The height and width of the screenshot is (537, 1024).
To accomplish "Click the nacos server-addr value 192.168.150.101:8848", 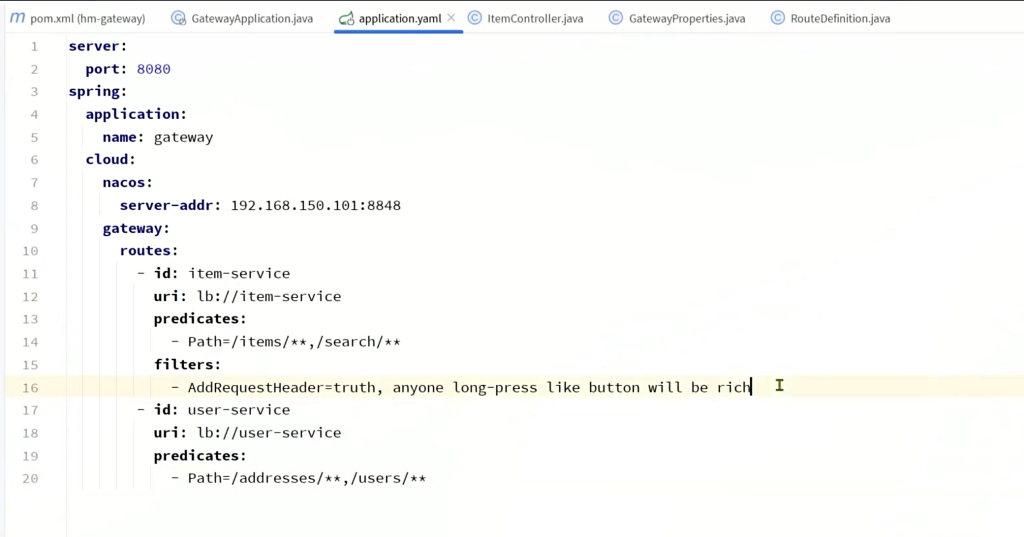I will pyautogui.click(x=315, y=205).
